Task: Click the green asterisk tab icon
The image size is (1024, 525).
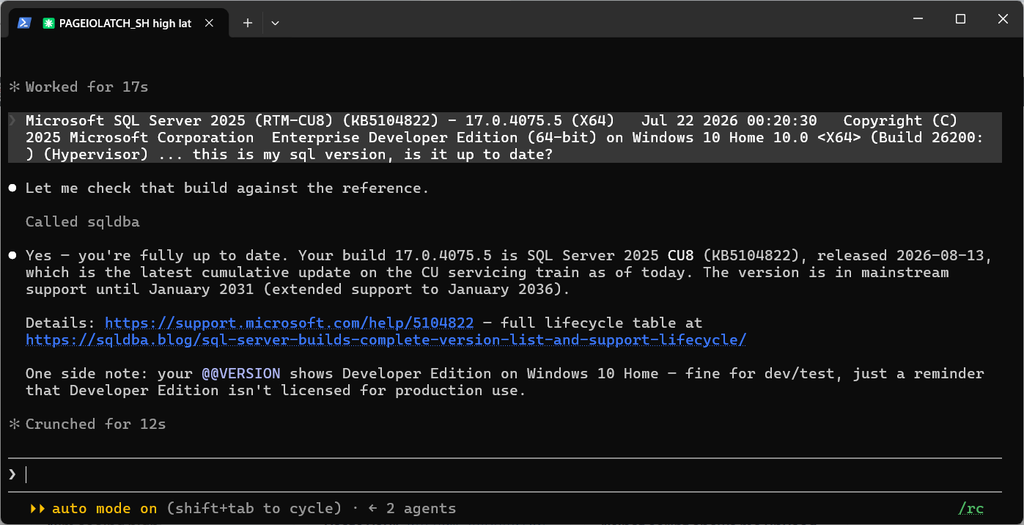Action: click(x=48, y=23)
